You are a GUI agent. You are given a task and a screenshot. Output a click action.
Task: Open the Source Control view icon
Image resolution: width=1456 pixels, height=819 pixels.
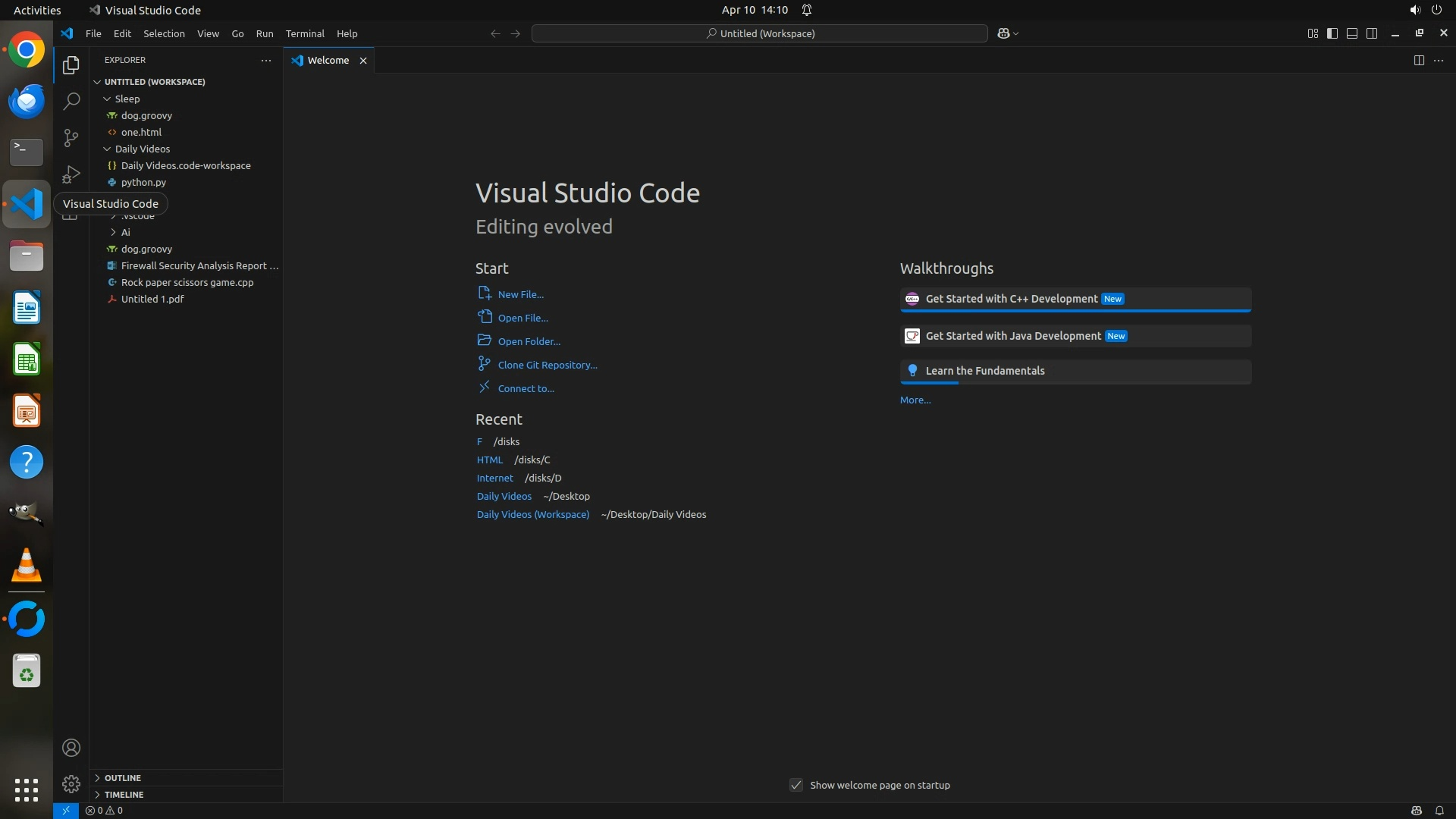(71, 137)
